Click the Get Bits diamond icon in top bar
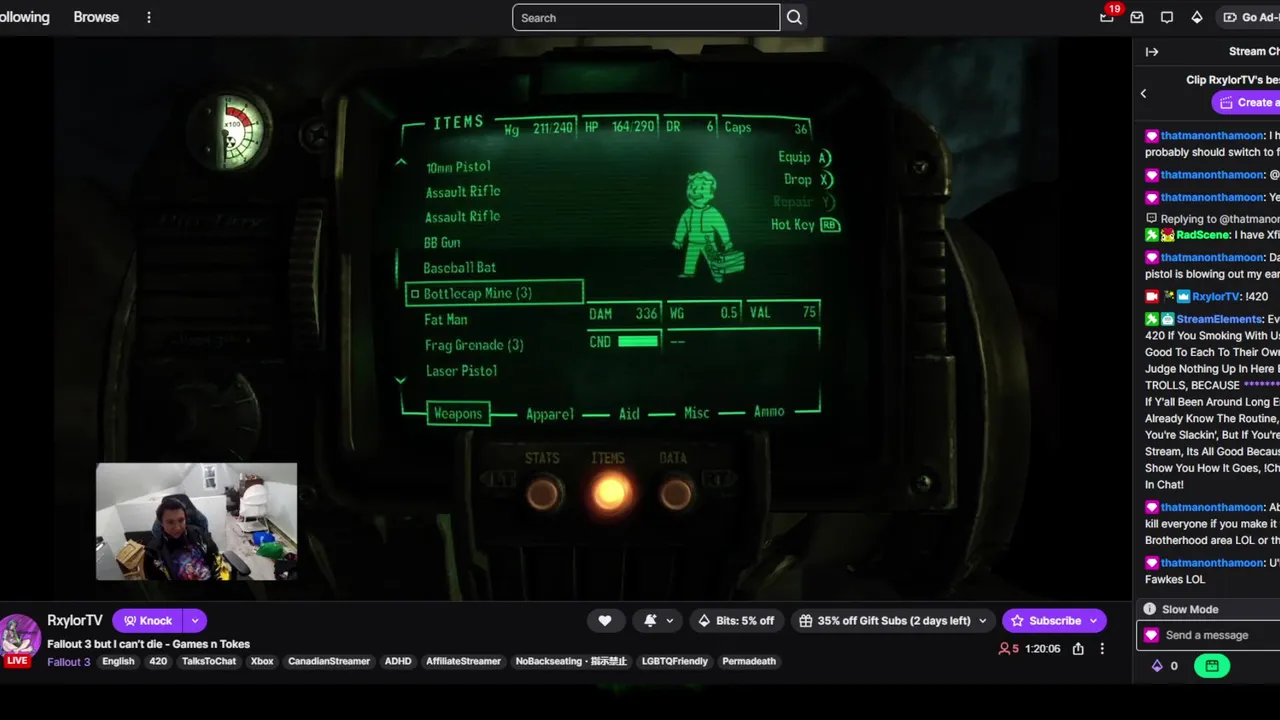1280x720 pixels. [x=1197, y=17]
